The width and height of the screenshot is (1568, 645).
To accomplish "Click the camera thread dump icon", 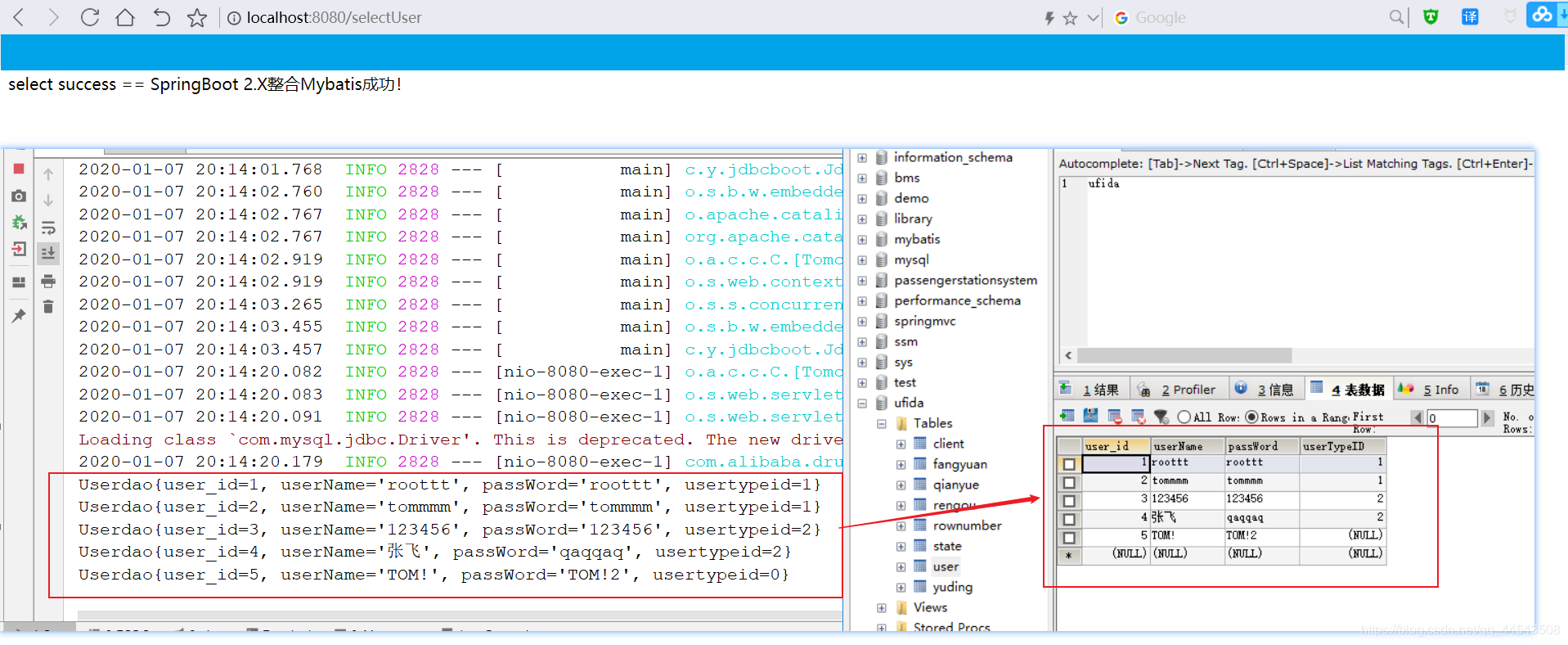I will [19, 196].
